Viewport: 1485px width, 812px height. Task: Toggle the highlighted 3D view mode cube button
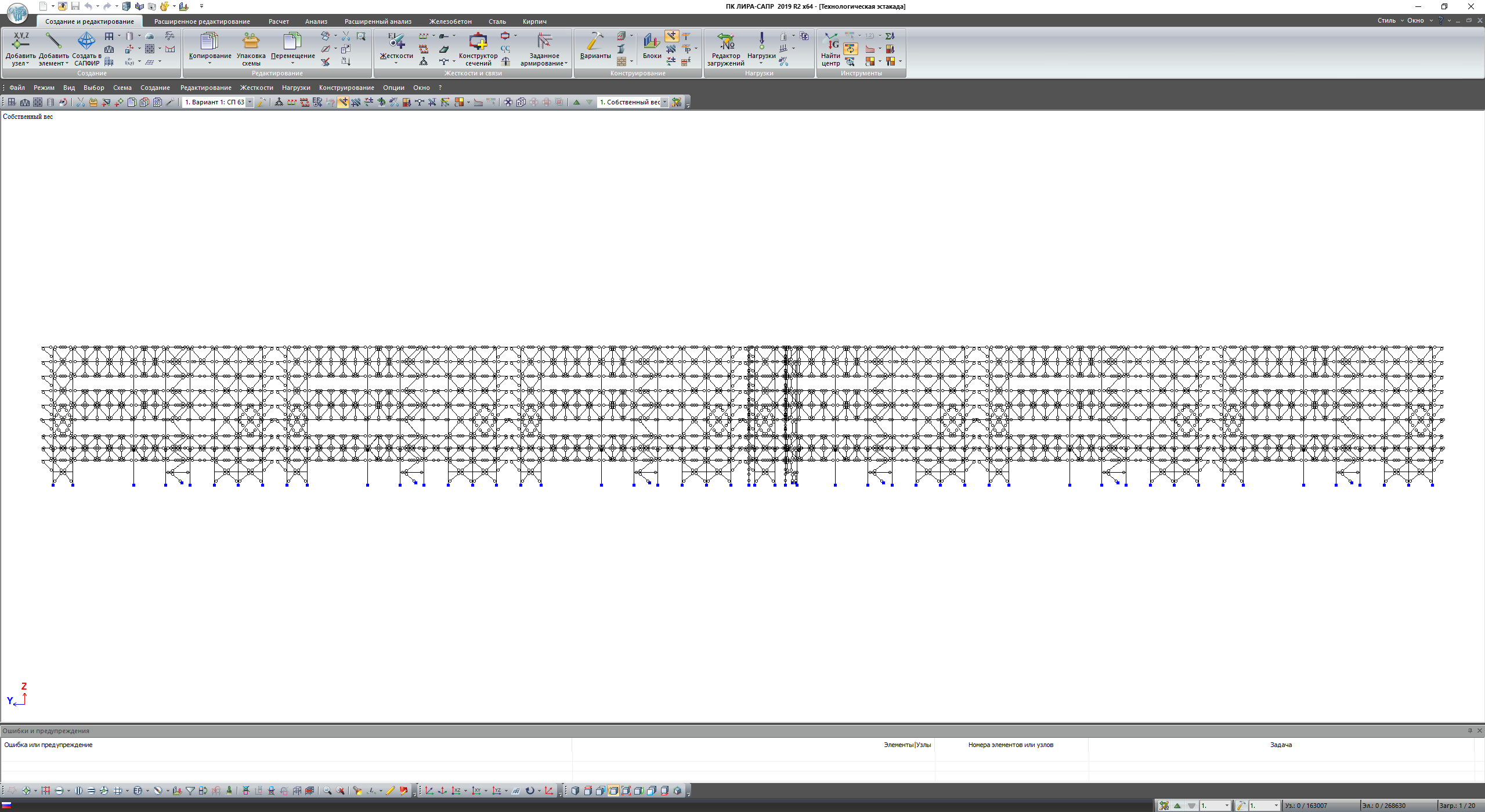613,791
